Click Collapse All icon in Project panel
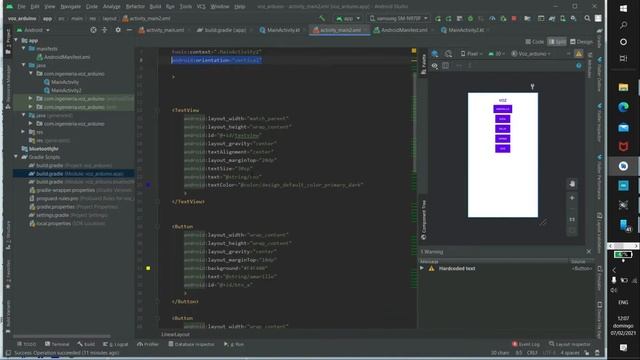 pos(104,30)
